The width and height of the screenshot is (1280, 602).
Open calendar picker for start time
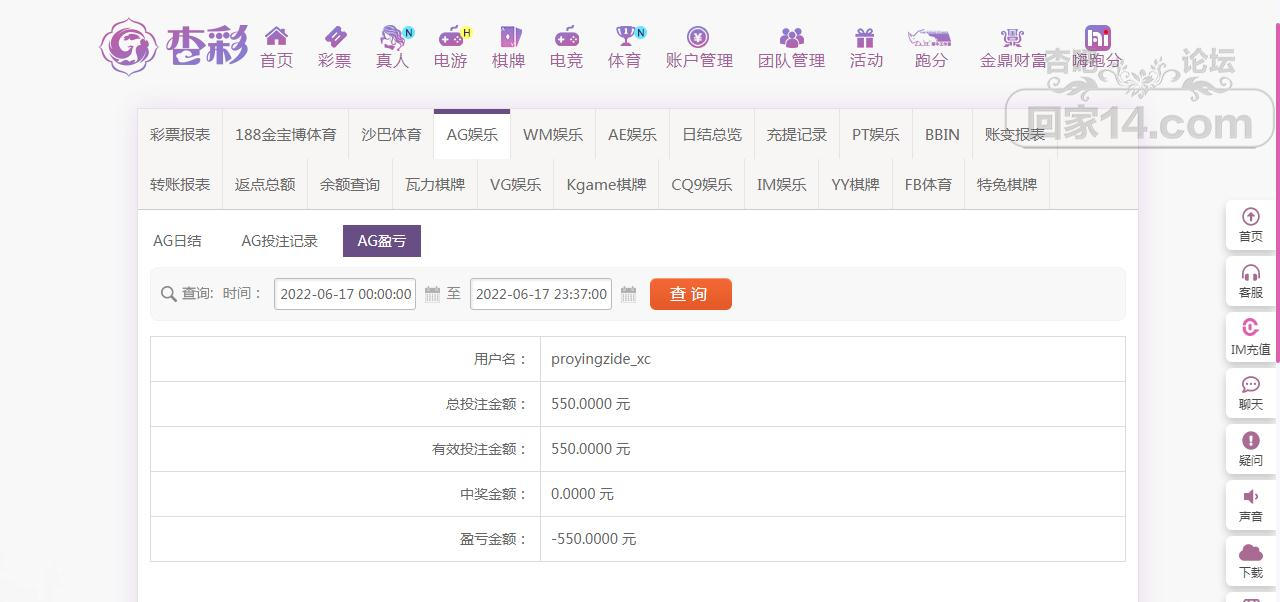tap(432, 294)
